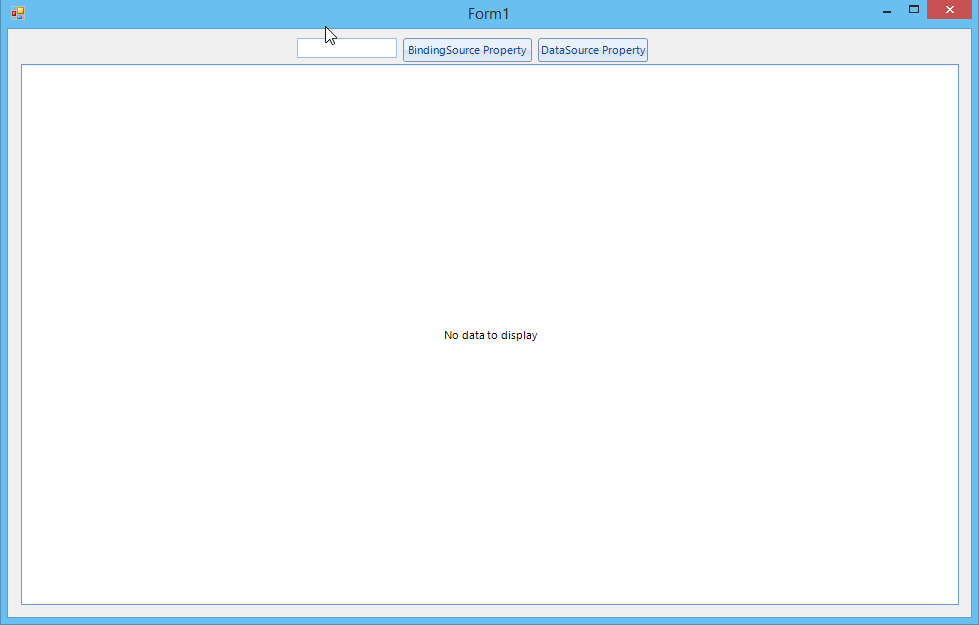Click the DataSource Property button
This screenshot has width=979, height=625.
[593, 50]
